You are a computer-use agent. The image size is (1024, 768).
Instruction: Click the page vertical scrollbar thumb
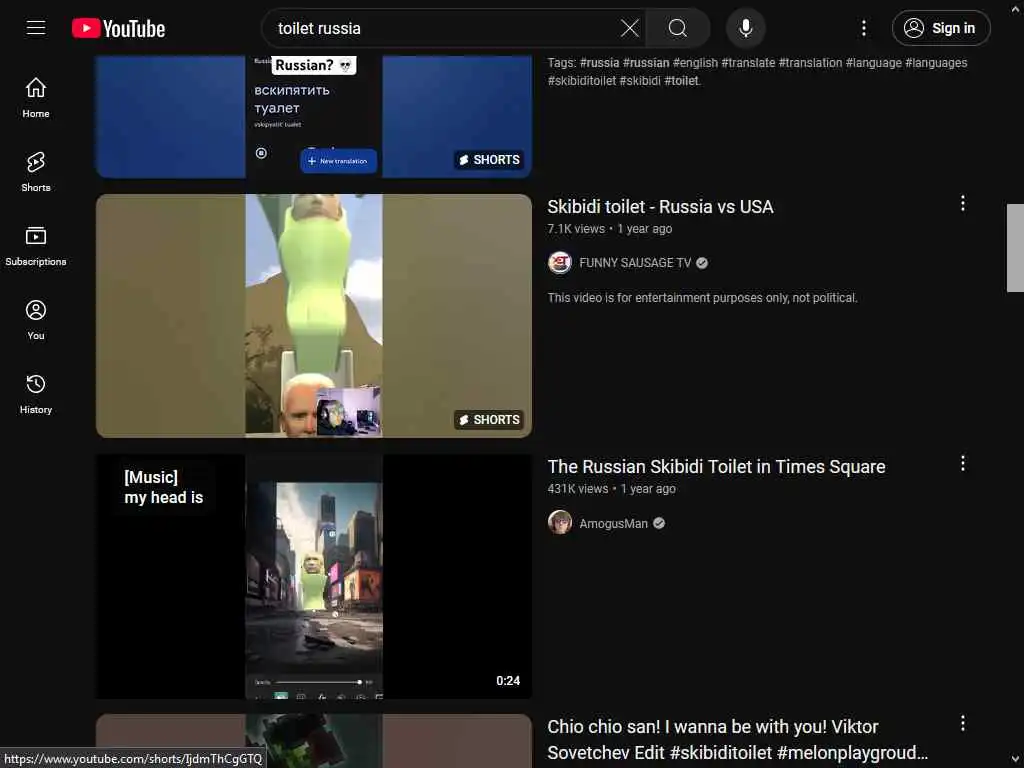[x=1015, y=248]
